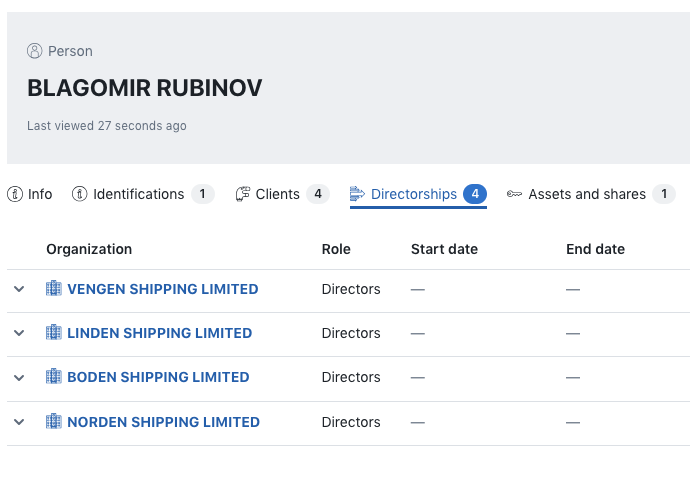690x493 pixels.
Task: Click the Person icon above the name
Action: click(35, 51)
